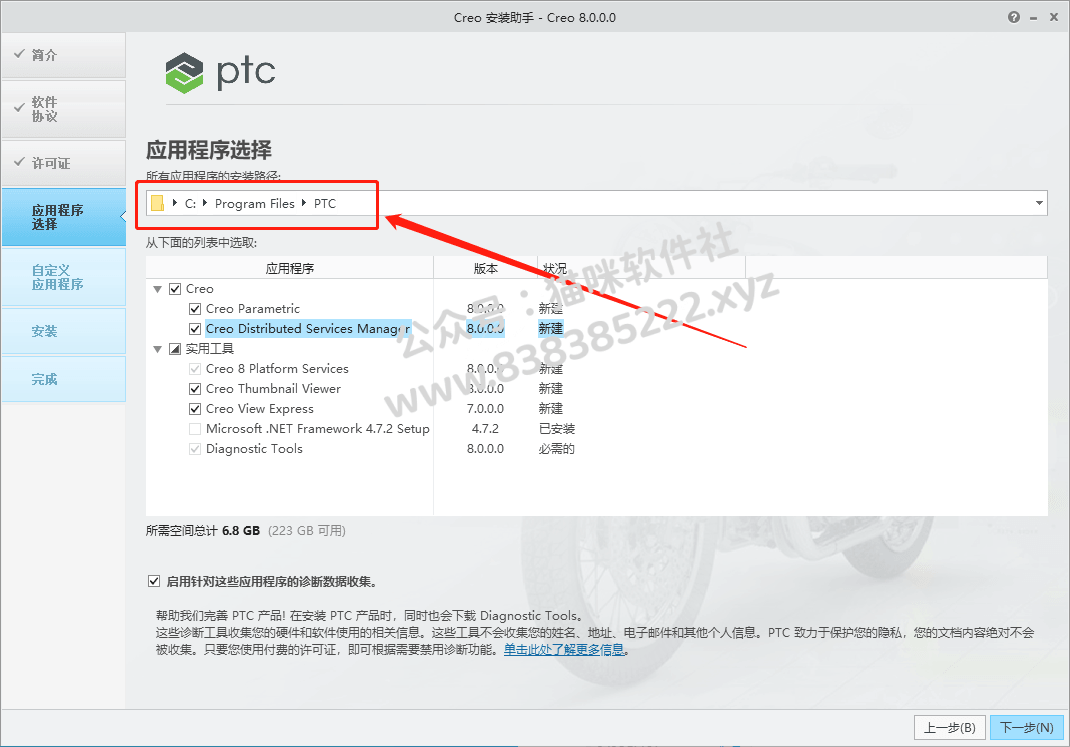Screen dimensions: 1070x747
Task: Select Microsoft .NET Framework 4.7.2 Setup label
Action: 317,429
